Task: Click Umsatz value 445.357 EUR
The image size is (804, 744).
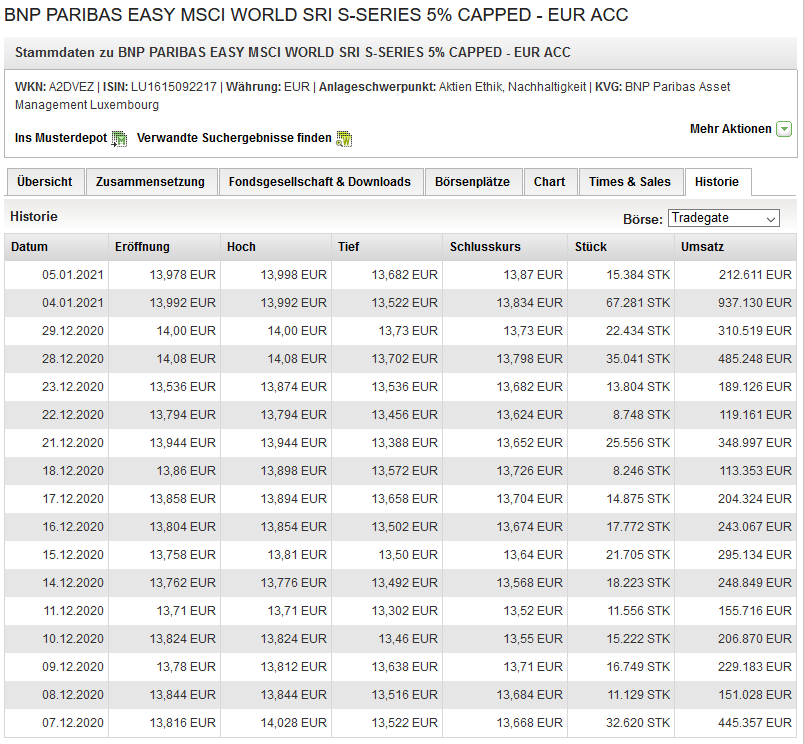Action: [754, 723]
